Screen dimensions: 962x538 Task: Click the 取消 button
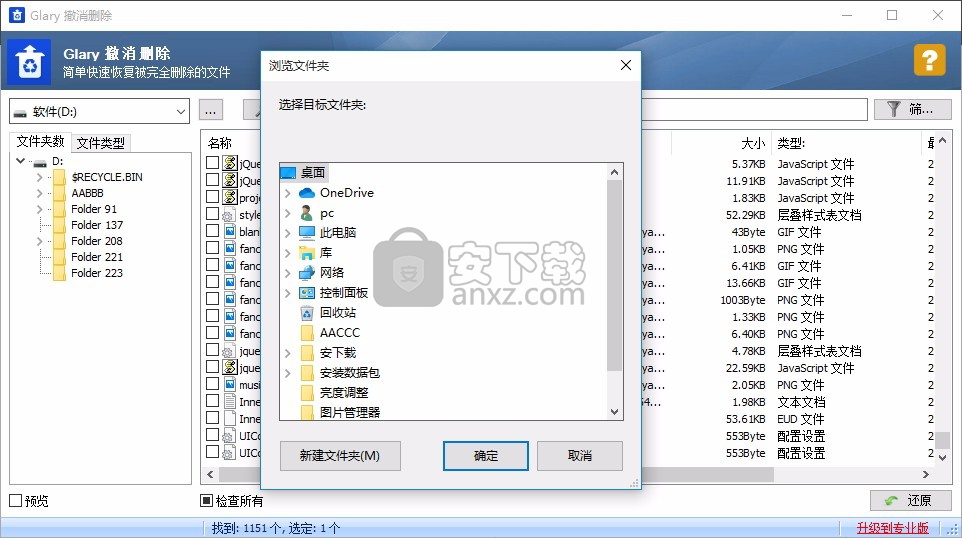click(580, 456)
